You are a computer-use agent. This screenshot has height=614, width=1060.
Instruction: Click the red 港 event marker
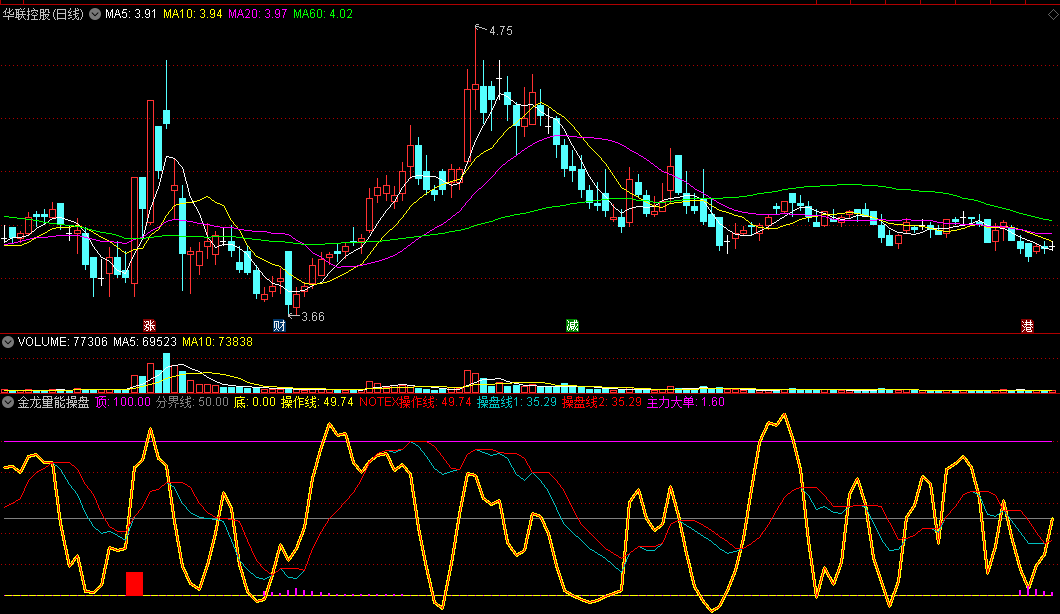[x=1027, y=326]
